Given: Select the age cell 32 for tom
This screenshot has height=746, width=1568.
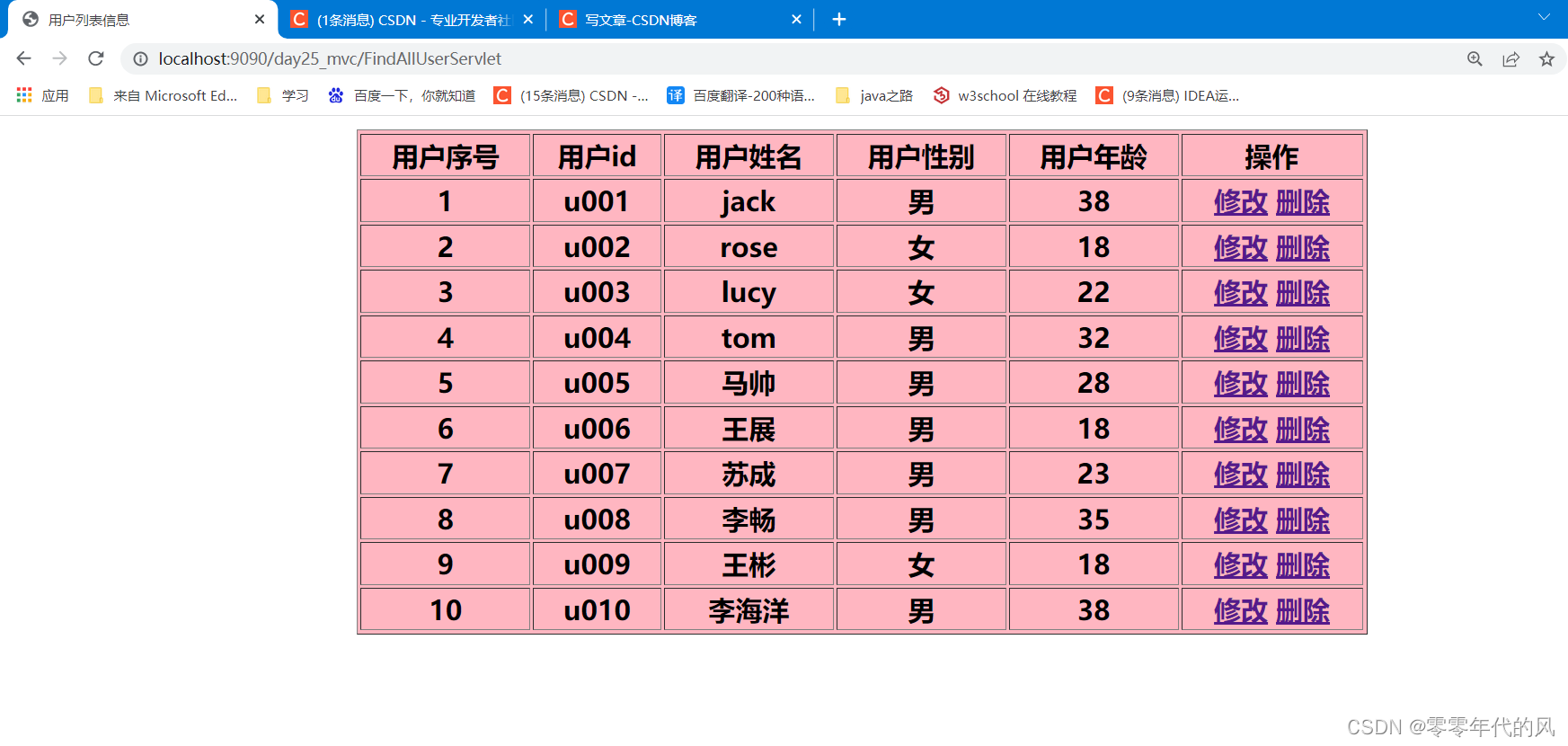Looking at the screenshot, I should pos(1094,338).
